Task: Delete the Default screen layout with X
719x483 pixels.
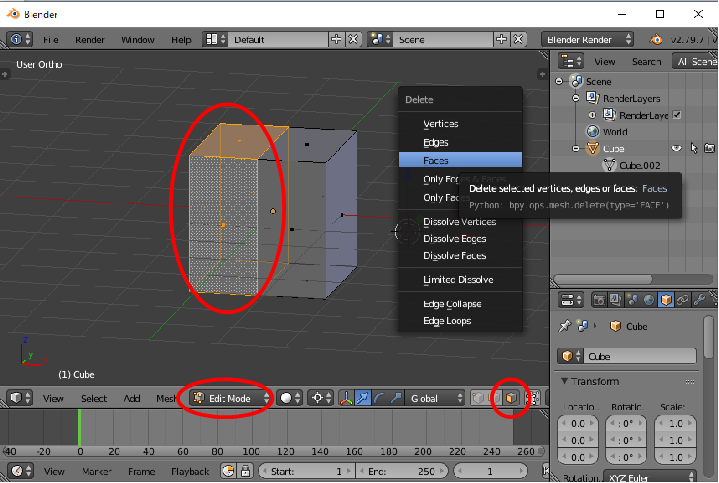Action: point(353,39)
